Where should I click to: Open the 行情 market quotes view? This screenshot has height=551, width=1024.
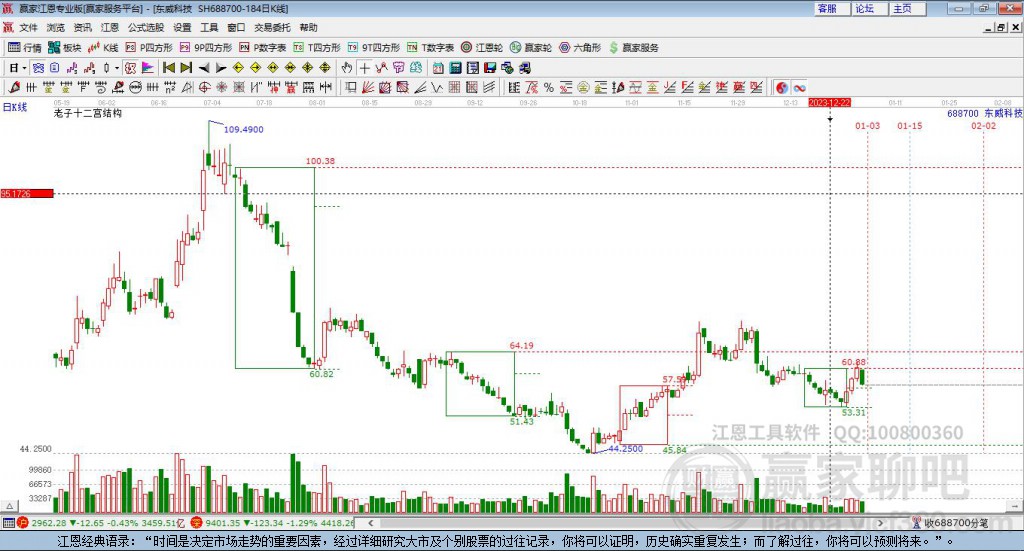point(25,48)
